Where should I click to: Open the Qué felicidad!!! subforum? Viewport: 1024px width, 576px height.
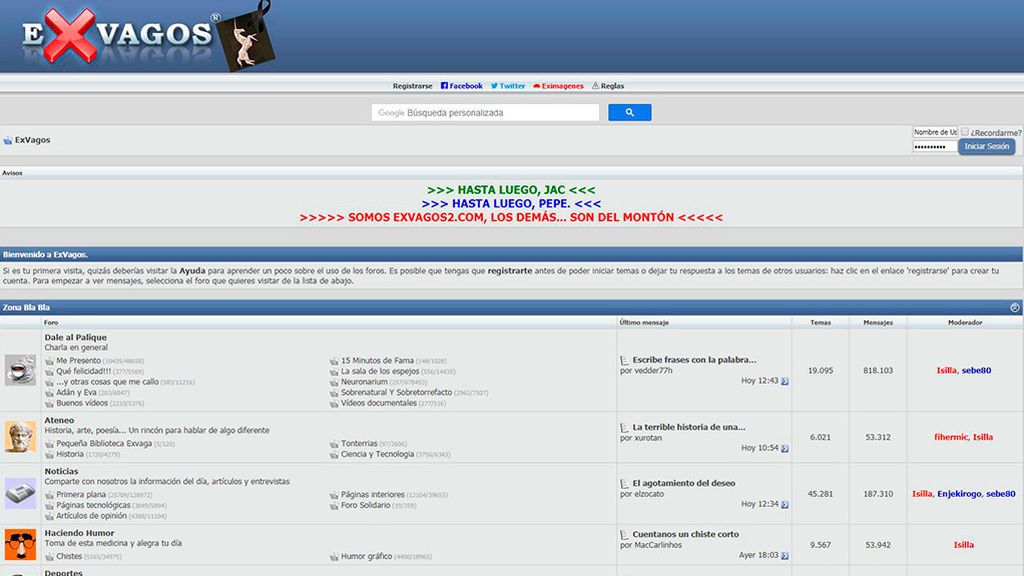point(84,371)
